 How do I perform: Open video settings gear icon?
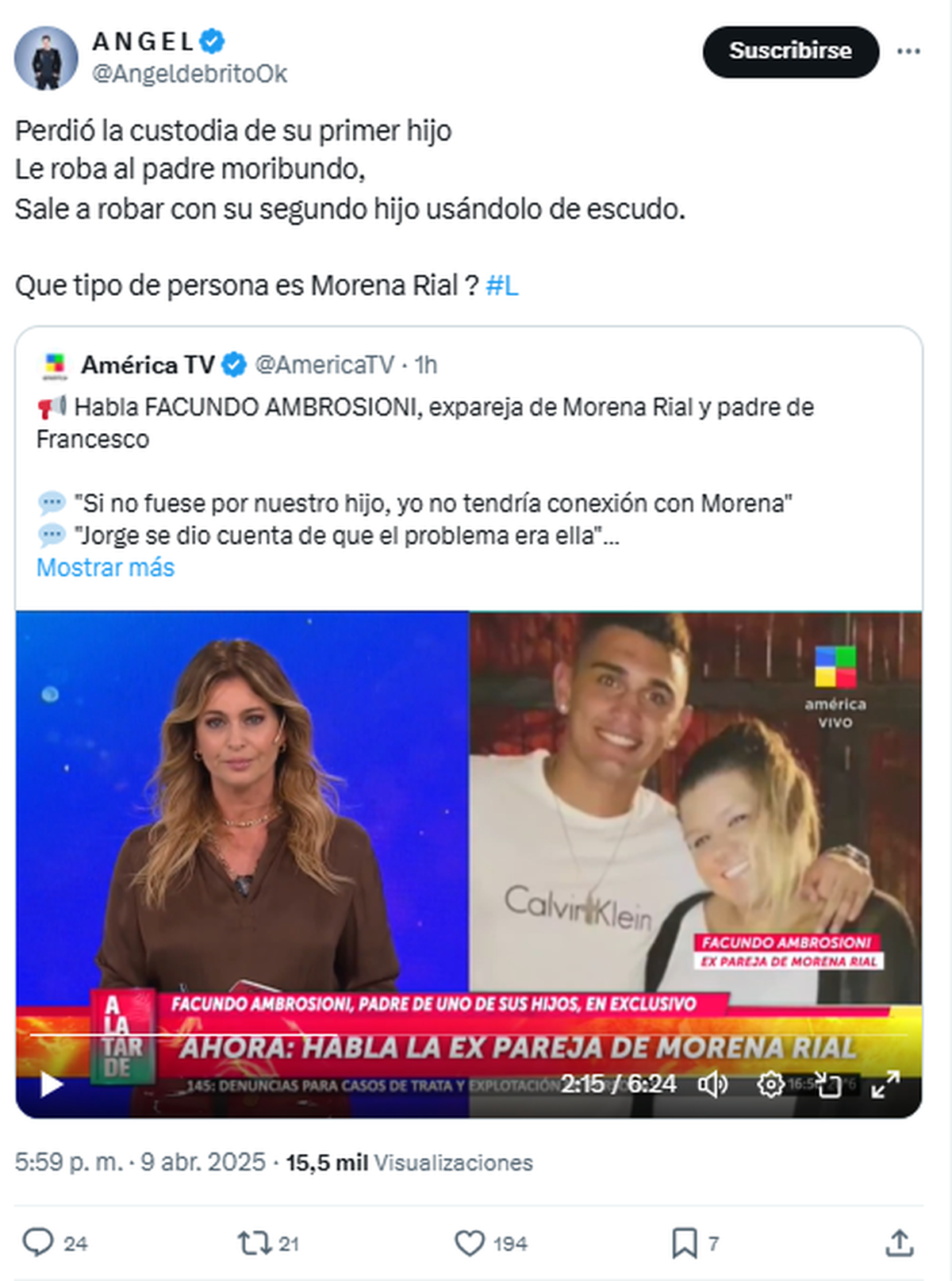tap(770, 1084)
